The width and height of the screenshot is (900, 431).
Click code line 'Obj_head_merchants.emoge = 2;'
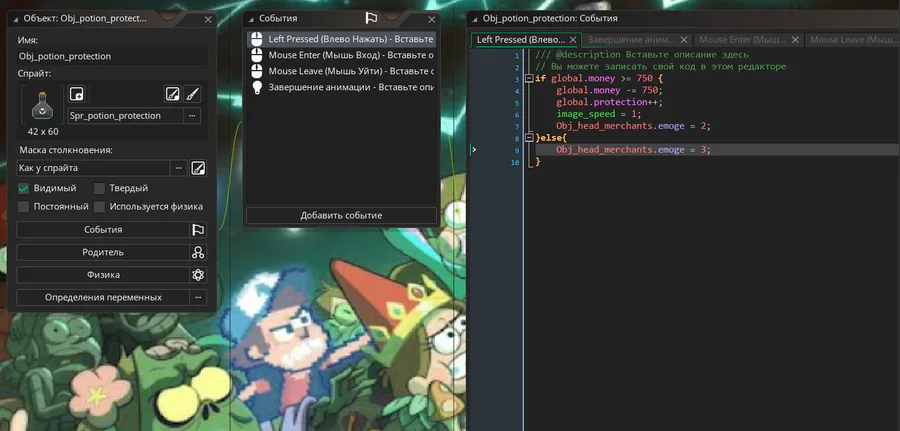click(x=634, y=126)
